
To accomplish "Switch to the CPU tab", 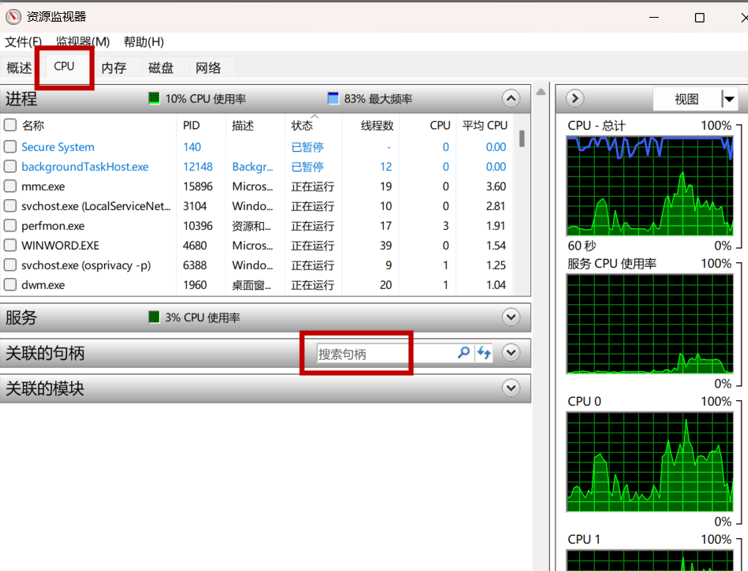I will (x=64, y=66).
